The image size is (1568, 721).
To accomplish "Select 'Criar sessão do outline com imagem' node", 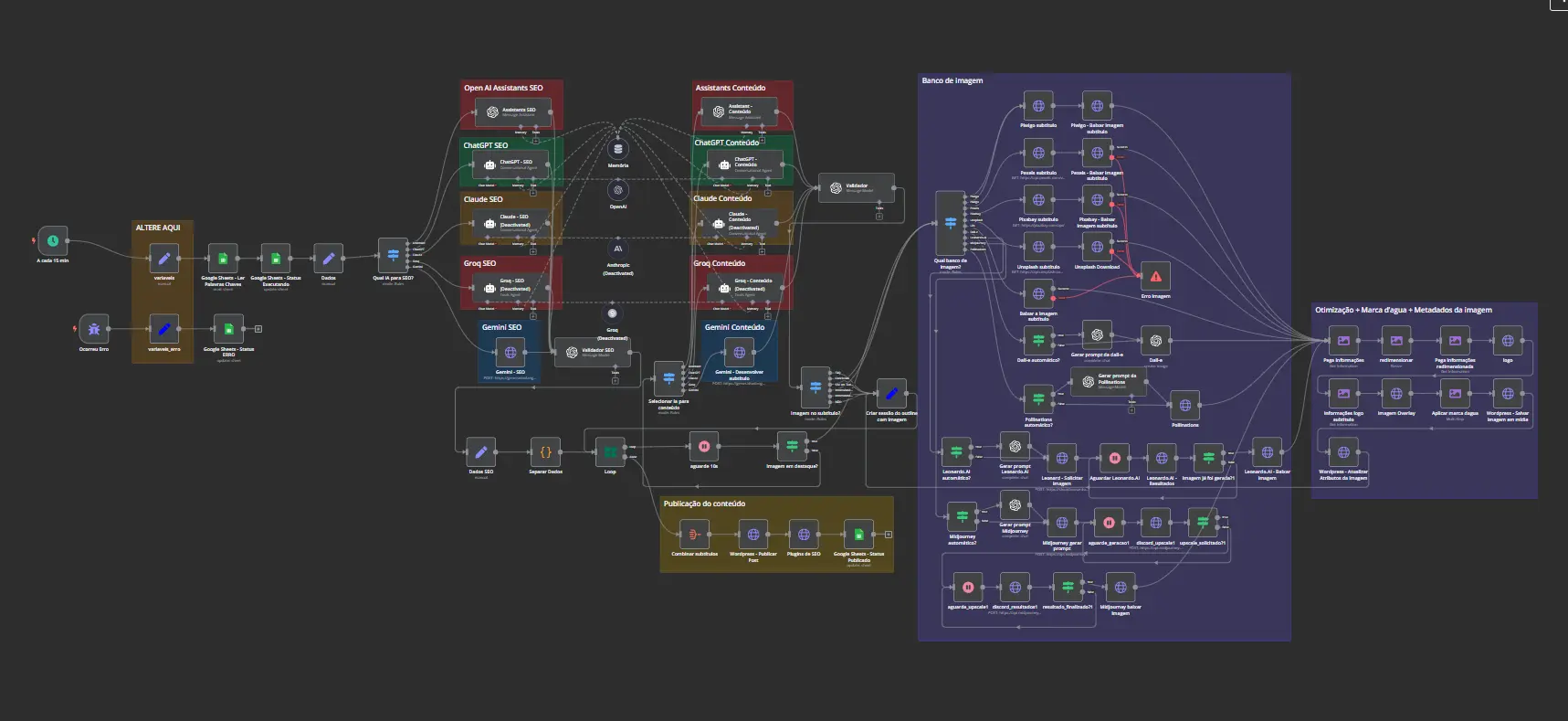I will (x=891, y=394).
